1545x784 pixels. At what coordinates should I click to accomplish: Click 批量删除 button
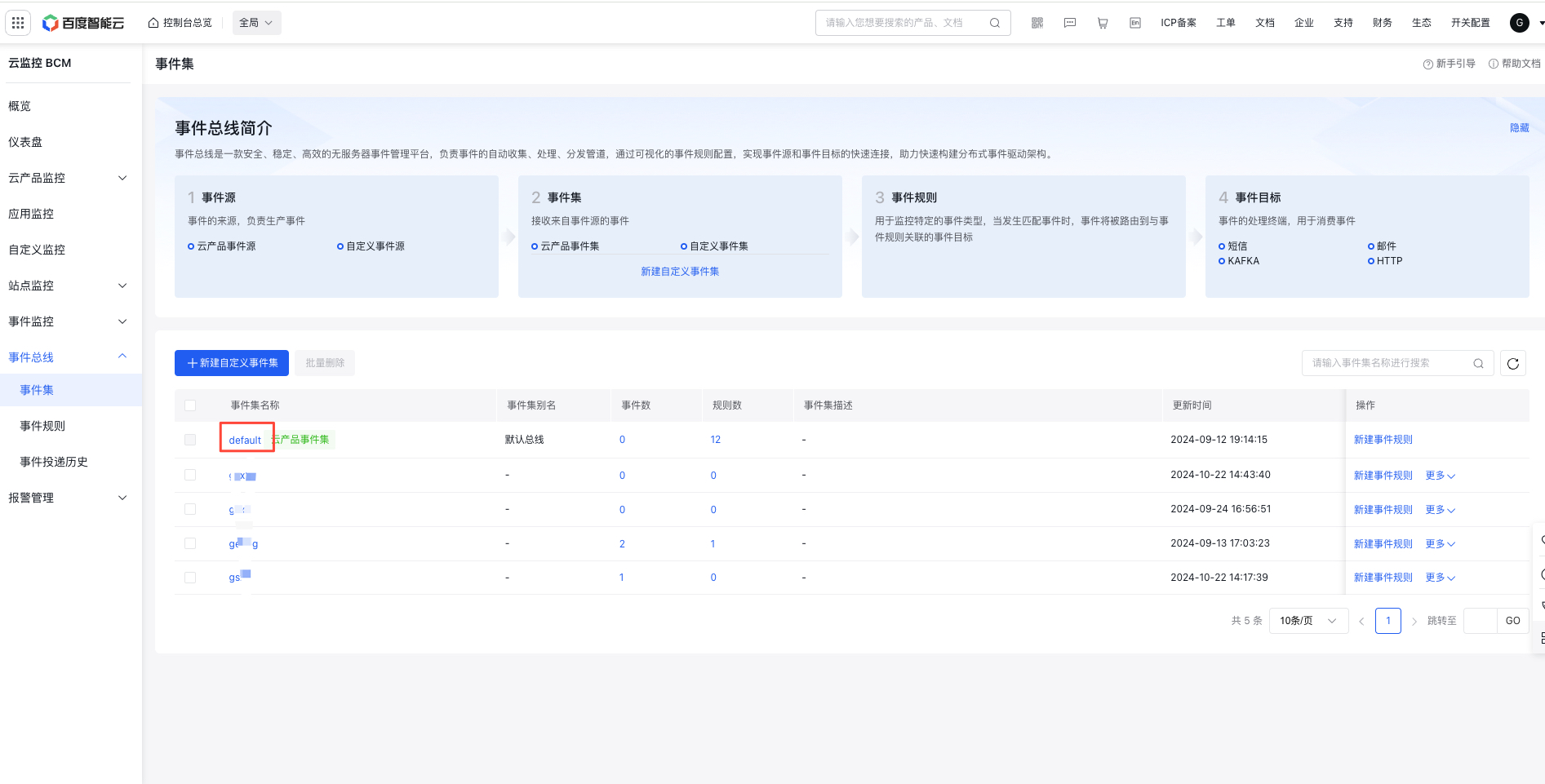[x=325, y=363]
